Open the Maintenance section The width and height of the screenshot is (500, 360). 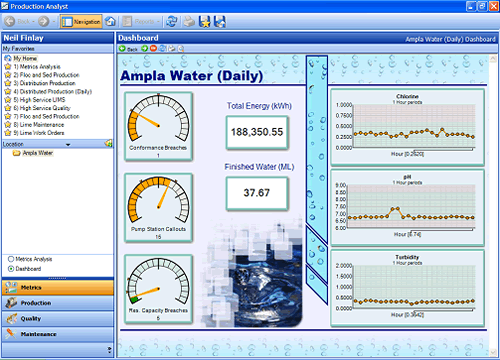[58, 334]
